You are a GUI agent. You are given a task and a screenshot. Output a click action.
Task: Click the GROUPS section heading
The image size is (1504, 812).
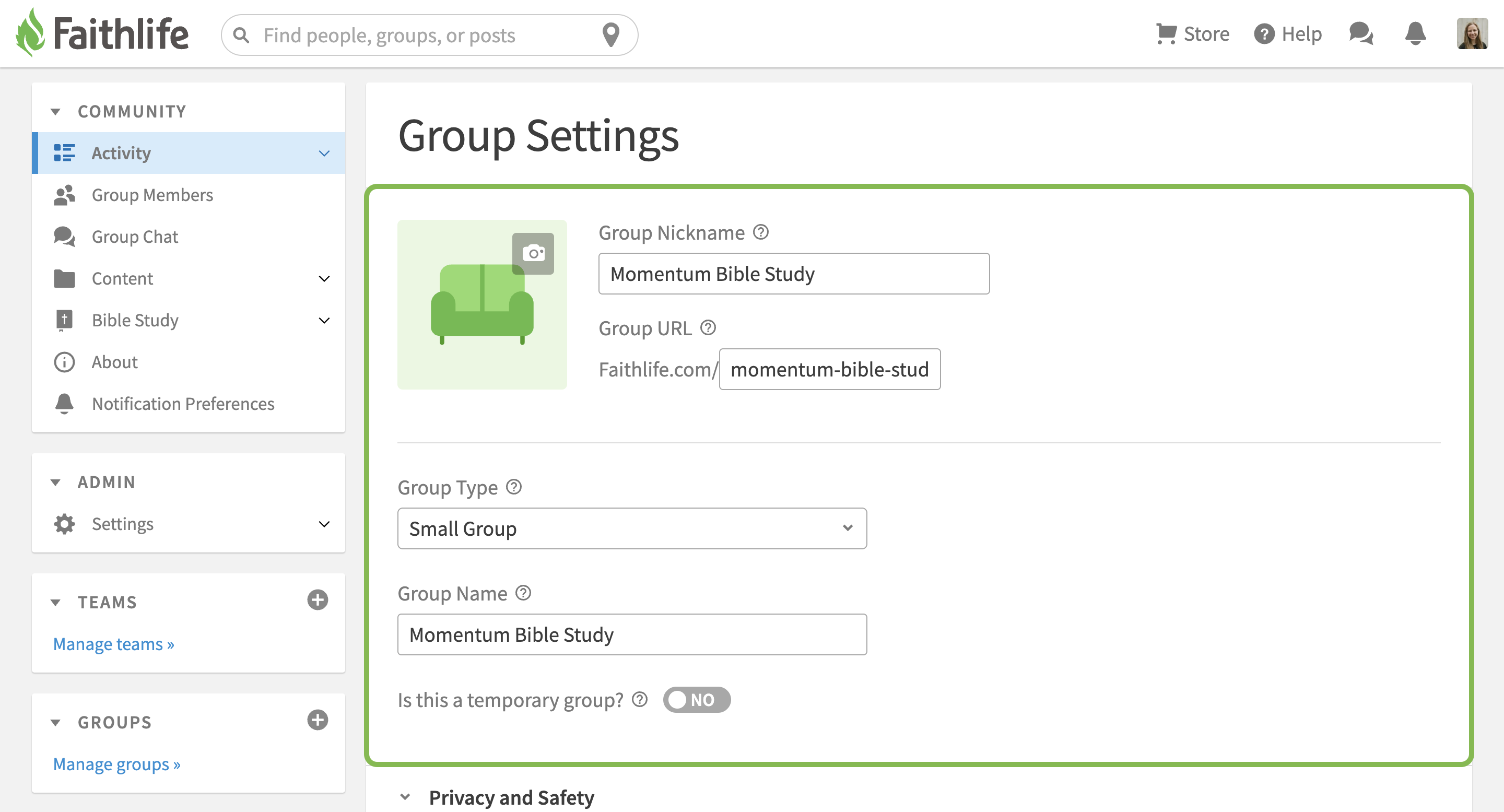[x=114, y=723]
